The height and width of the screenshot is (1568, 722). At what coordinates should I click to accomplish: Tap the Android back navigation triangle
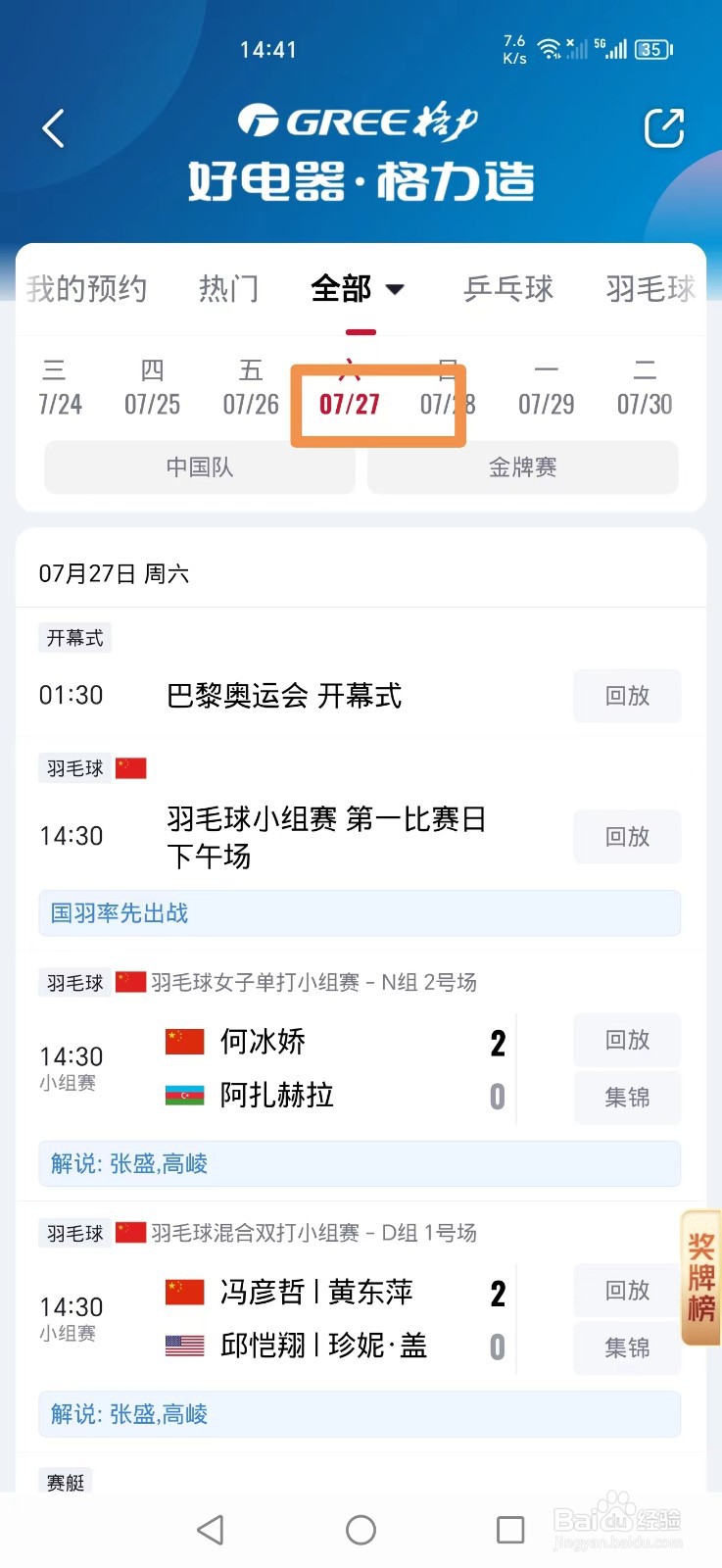[x=211, y=1530]
